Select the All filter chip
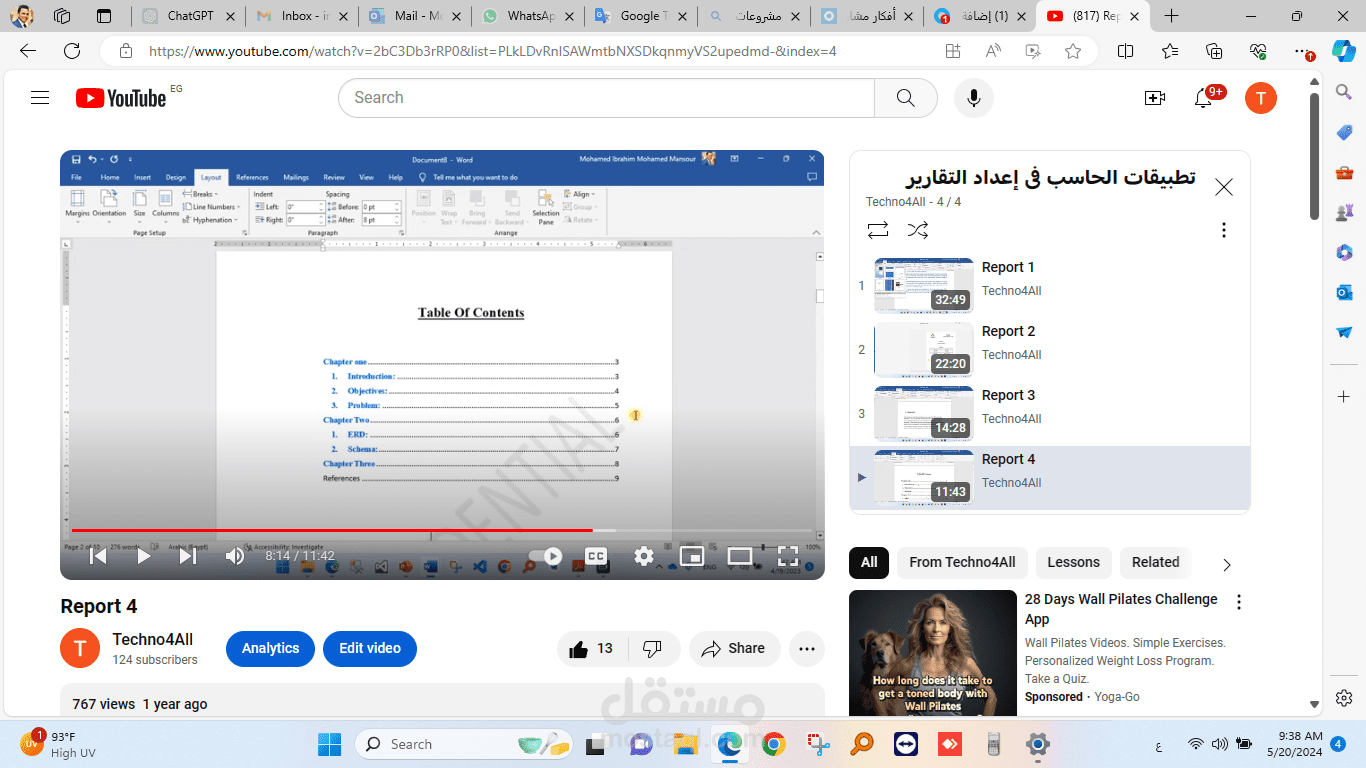The height and width of the screenshot is (768, 1366). [x=869, y=563]
